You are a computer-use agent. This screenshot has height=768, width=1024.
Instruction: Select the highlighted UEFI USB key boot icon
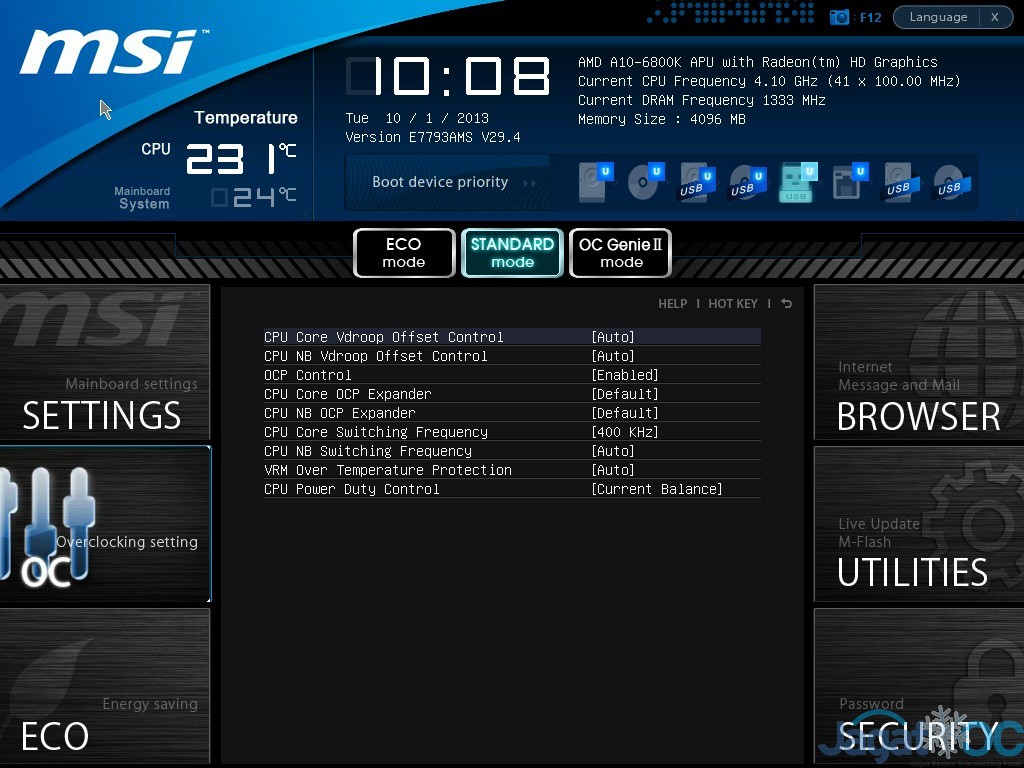(798, 182)
